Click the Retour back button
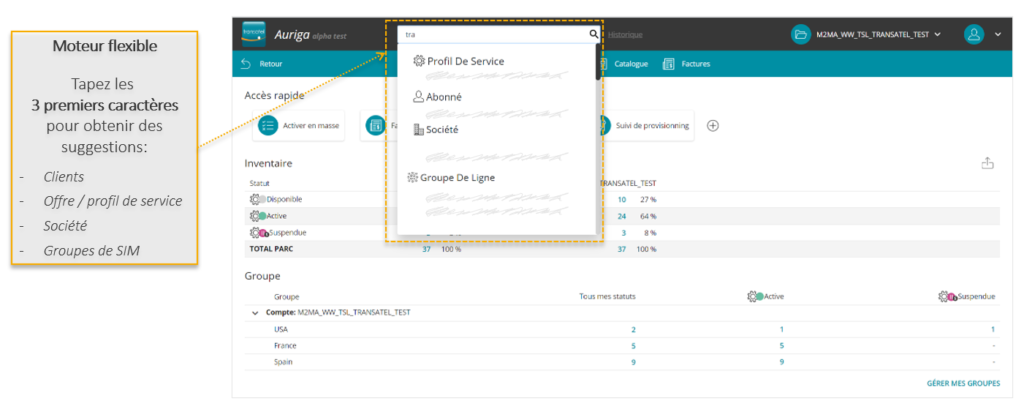 (x=262, y=64)
